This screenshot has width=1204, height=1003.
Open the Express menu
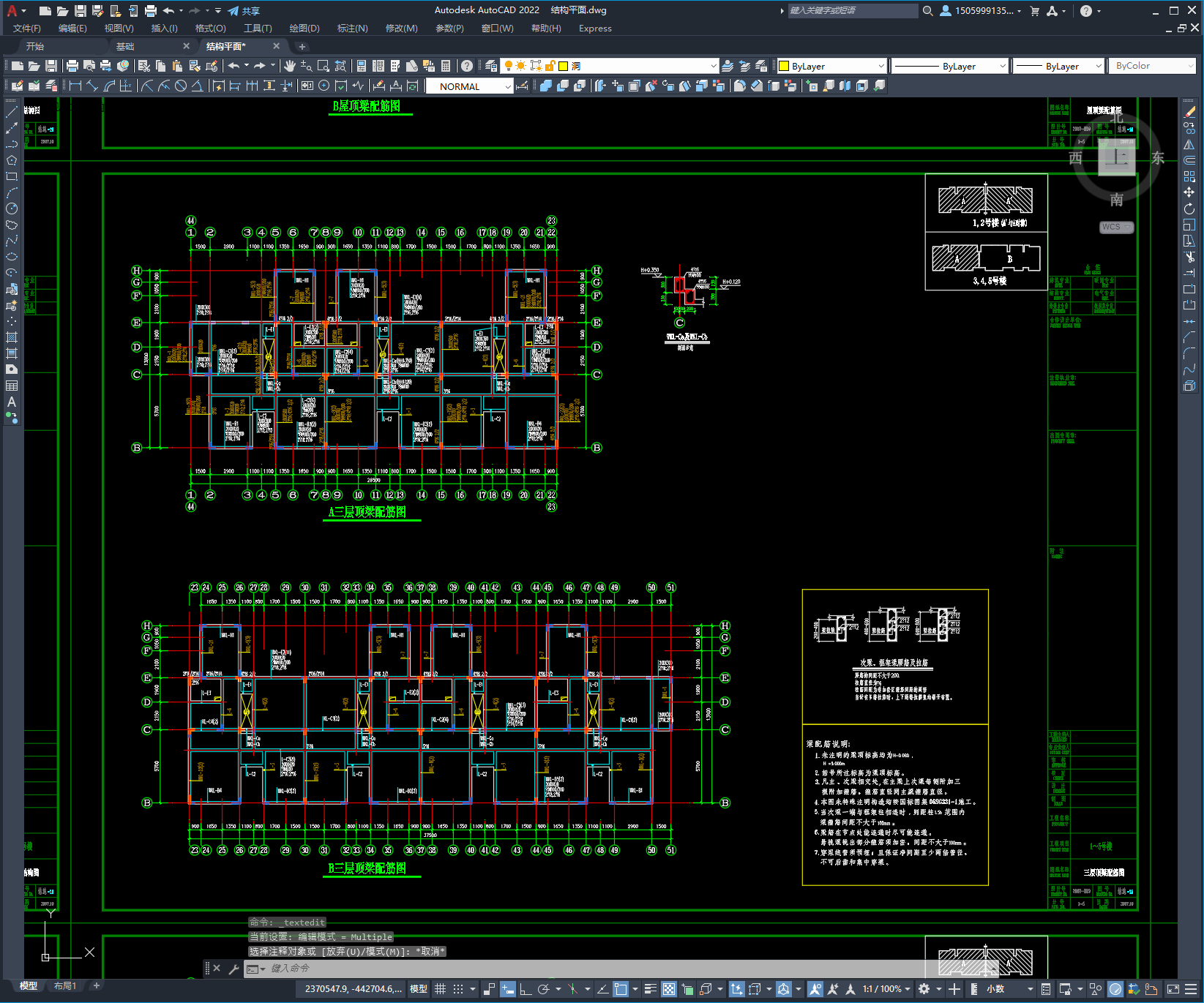click(595, 29)
